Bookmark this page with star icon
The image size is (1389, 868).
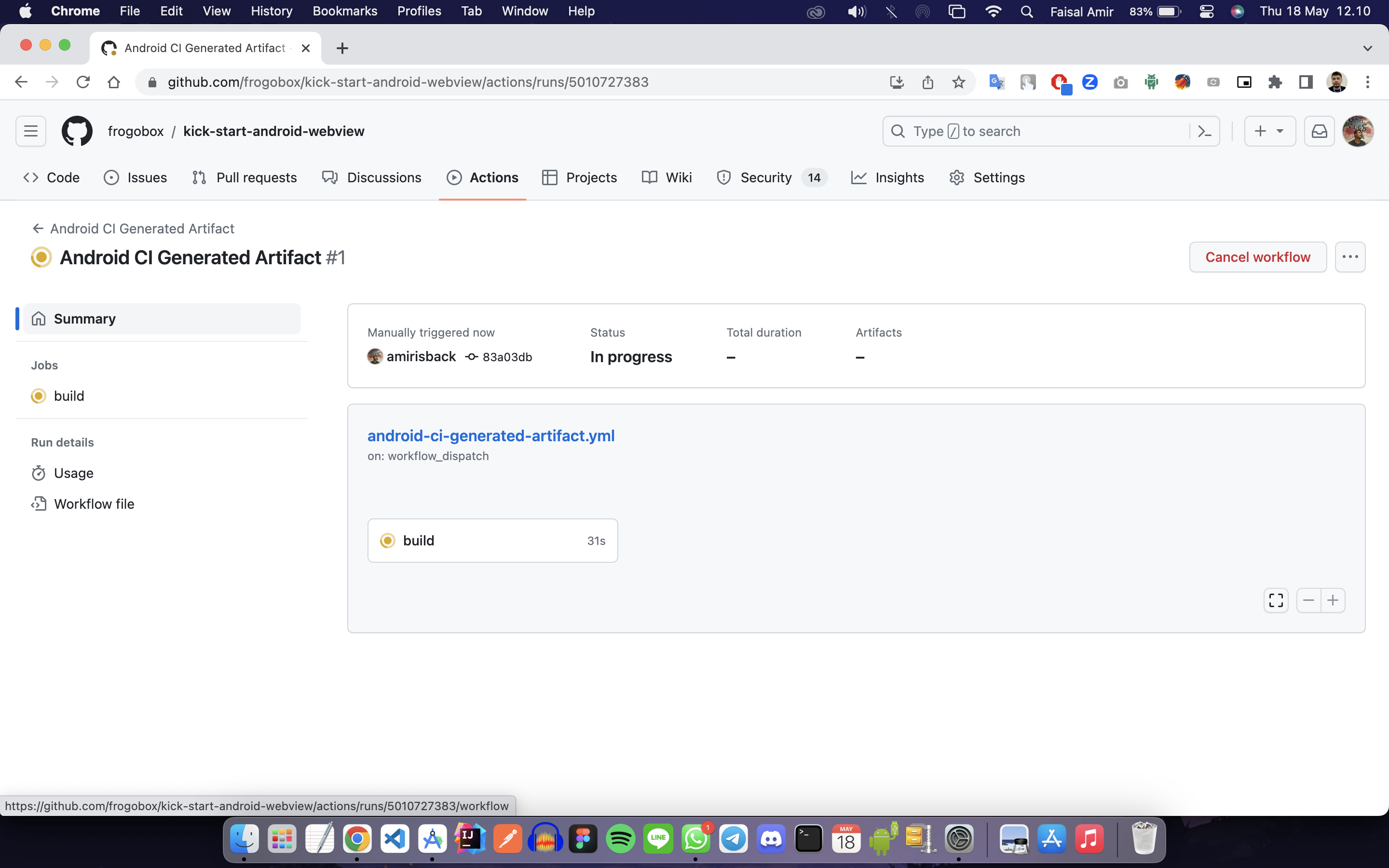pyautogui.click(x=958, y=82)
